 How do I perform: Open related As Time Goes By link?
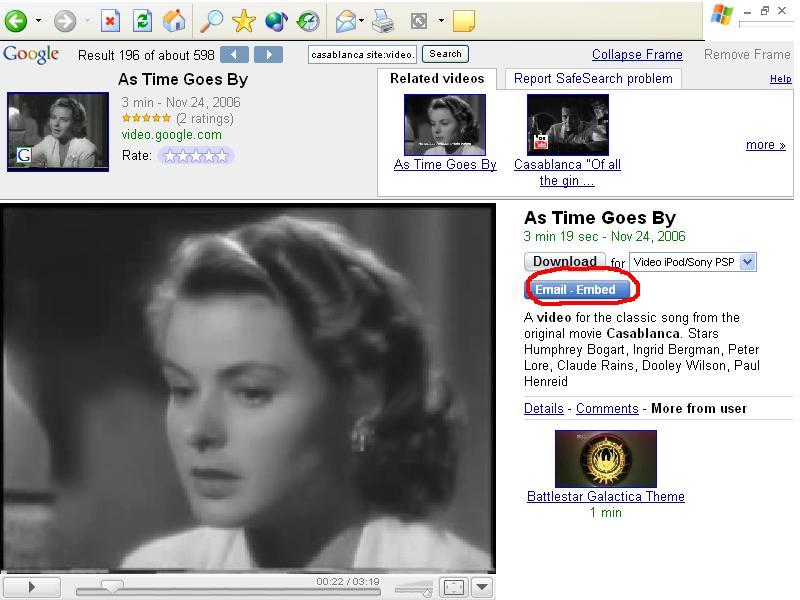click(445, 164)
